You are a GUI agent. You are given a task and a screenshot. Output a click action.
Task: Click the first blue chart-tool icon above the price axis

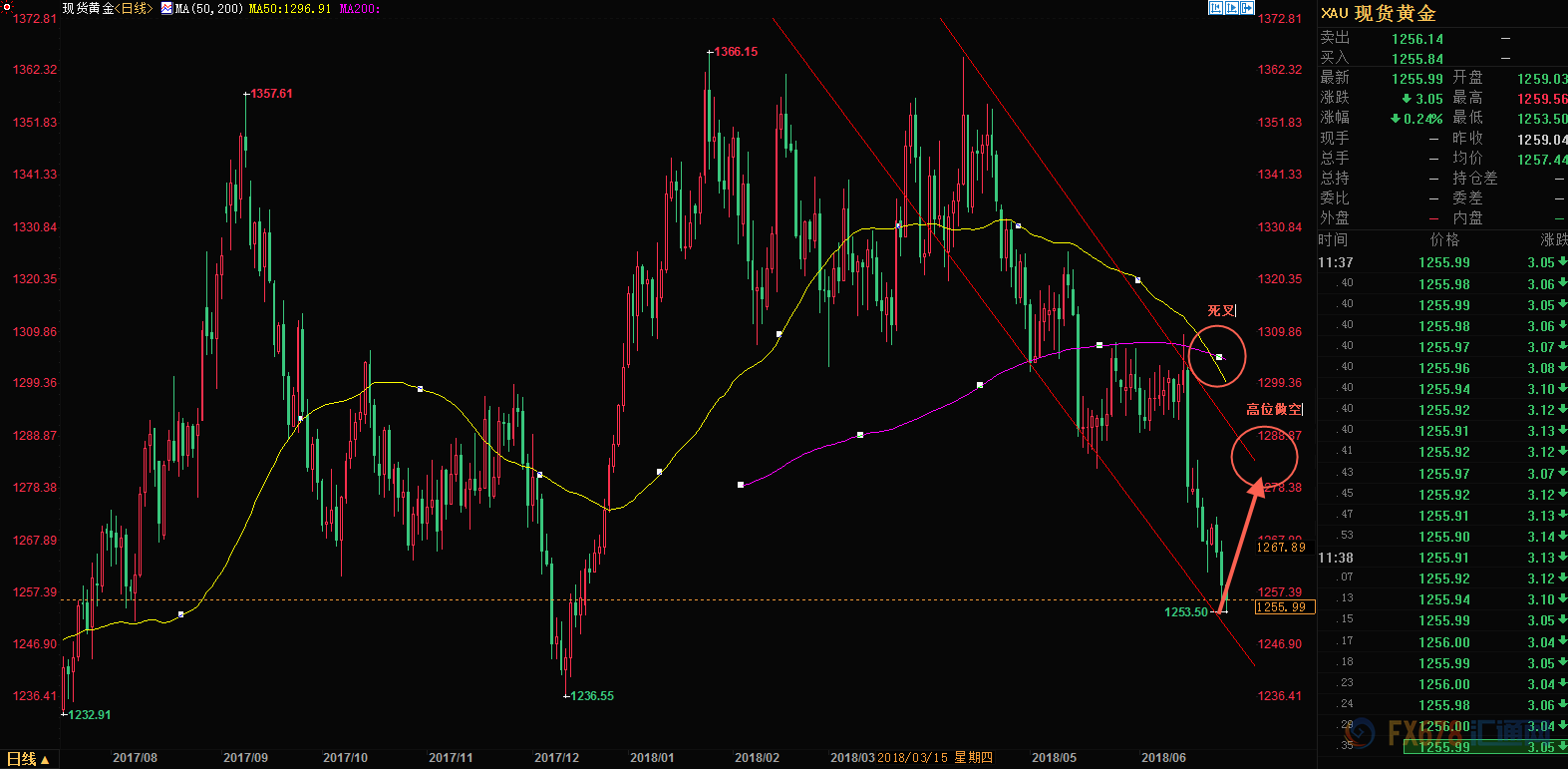[1215, 7]
